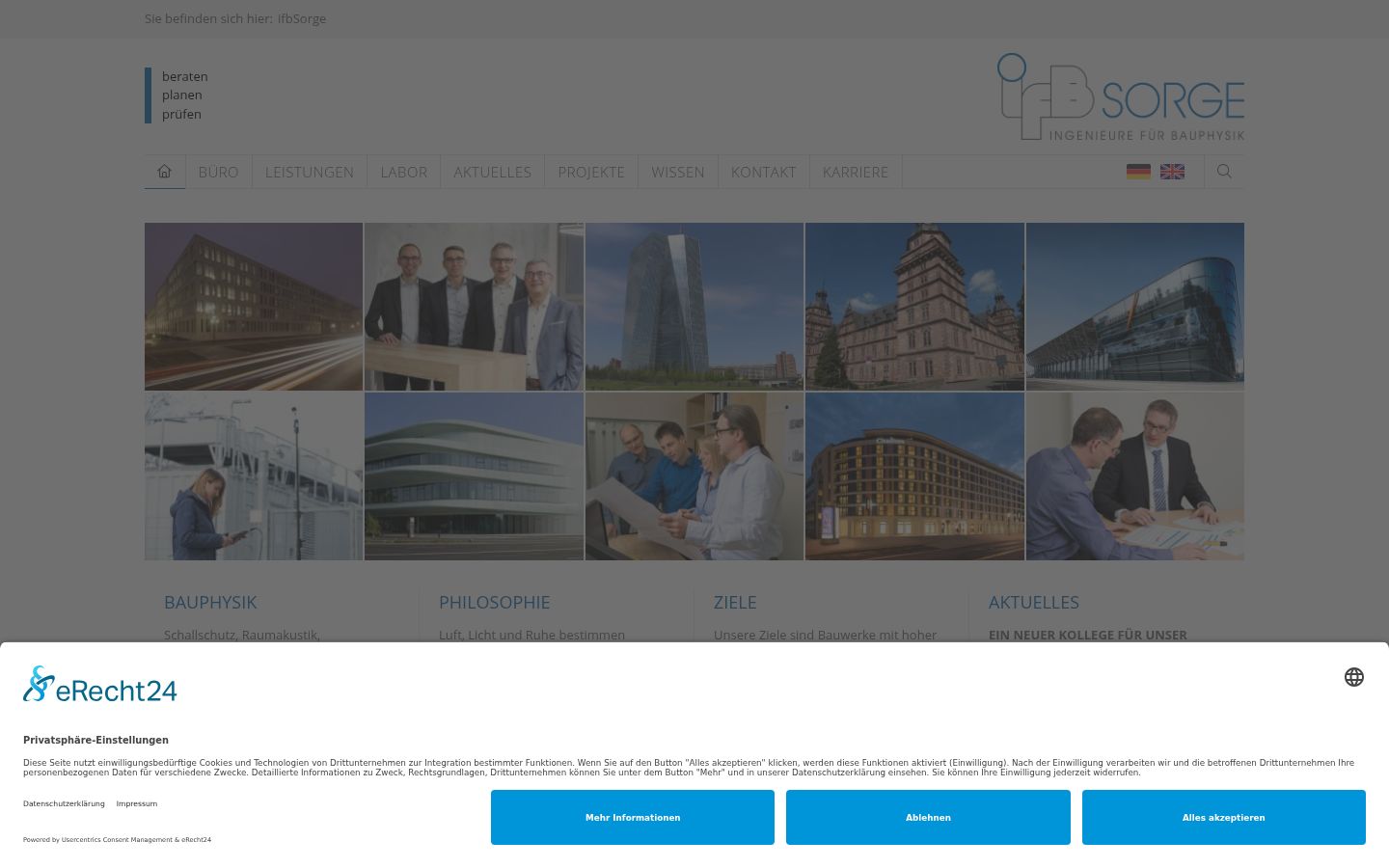
Task: Open the Impressum link
Action: [x=137, y=803]
